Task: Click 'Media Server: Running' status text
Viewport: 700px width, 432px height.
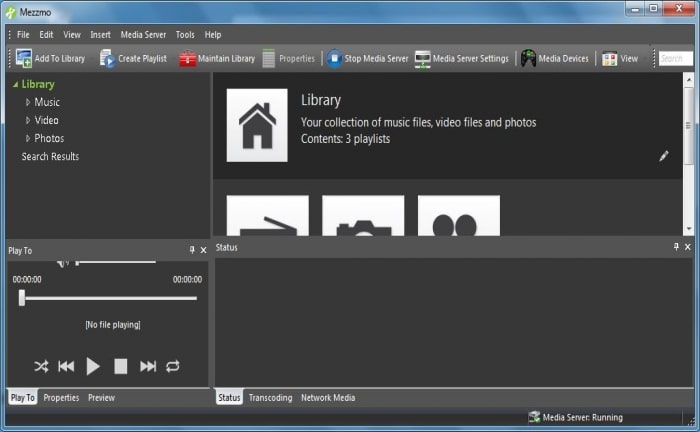Action: 583,417
